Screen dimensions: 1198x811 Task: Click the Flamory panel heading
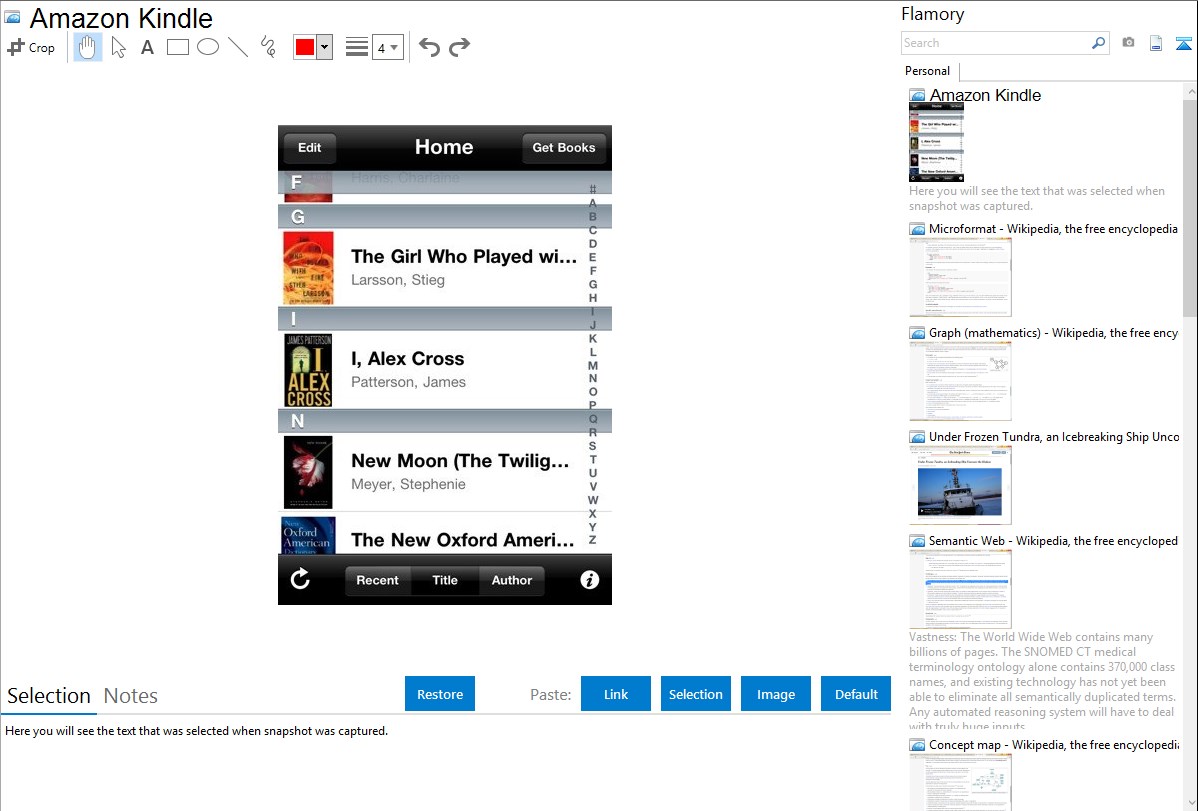(932, 14)
